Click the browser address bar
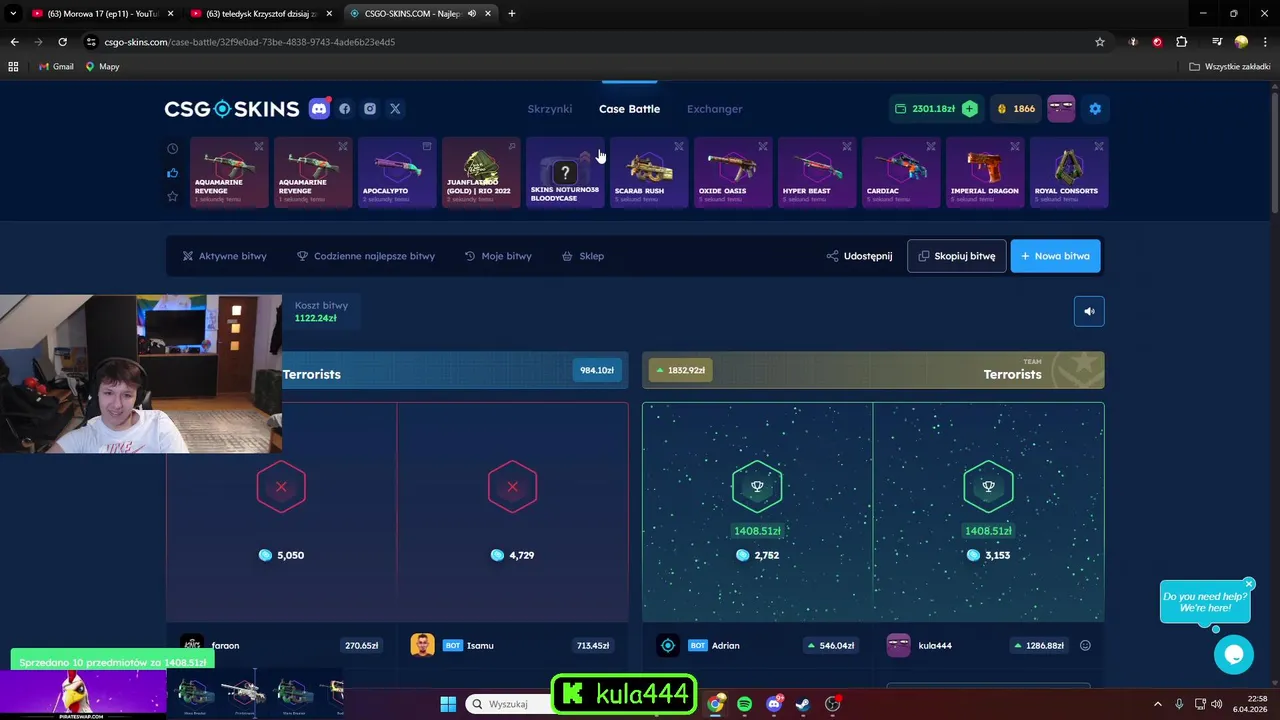The width and height of the screenshot is (1280, 720). pos(590,42)
